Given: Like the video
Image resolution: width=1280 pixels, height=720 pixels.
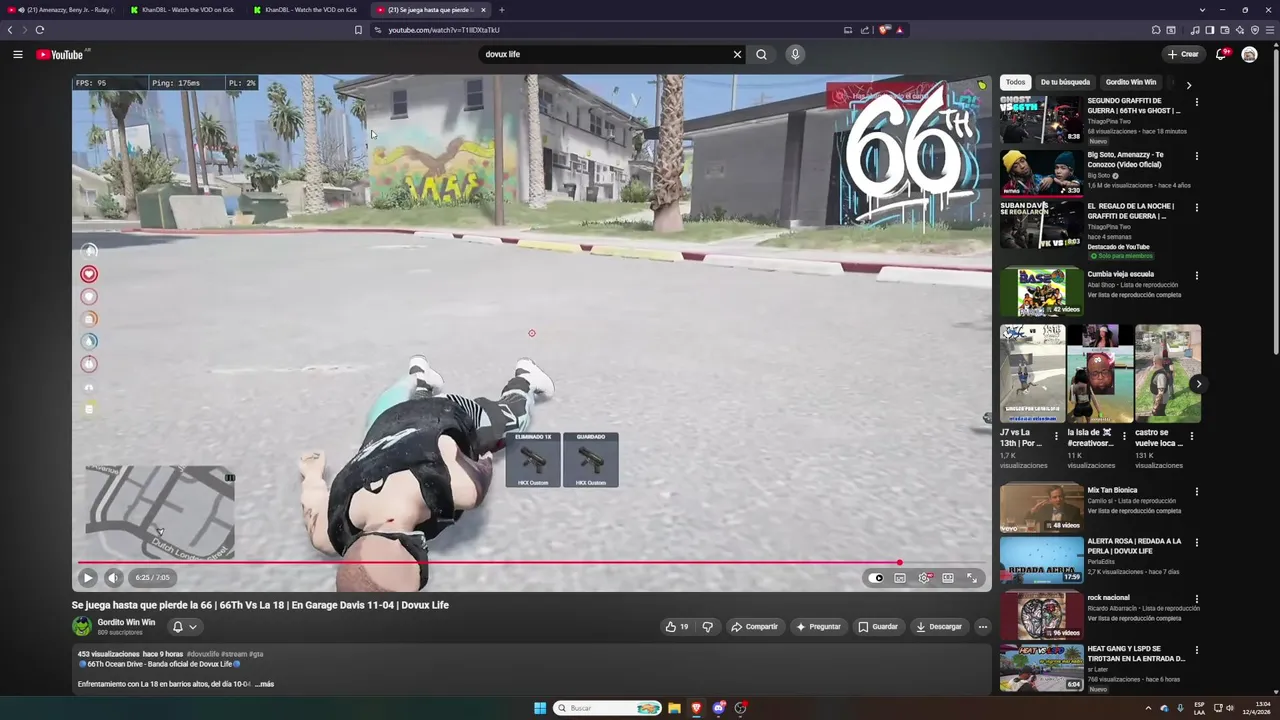Looking at the screenshot, I should coord(677,627).
